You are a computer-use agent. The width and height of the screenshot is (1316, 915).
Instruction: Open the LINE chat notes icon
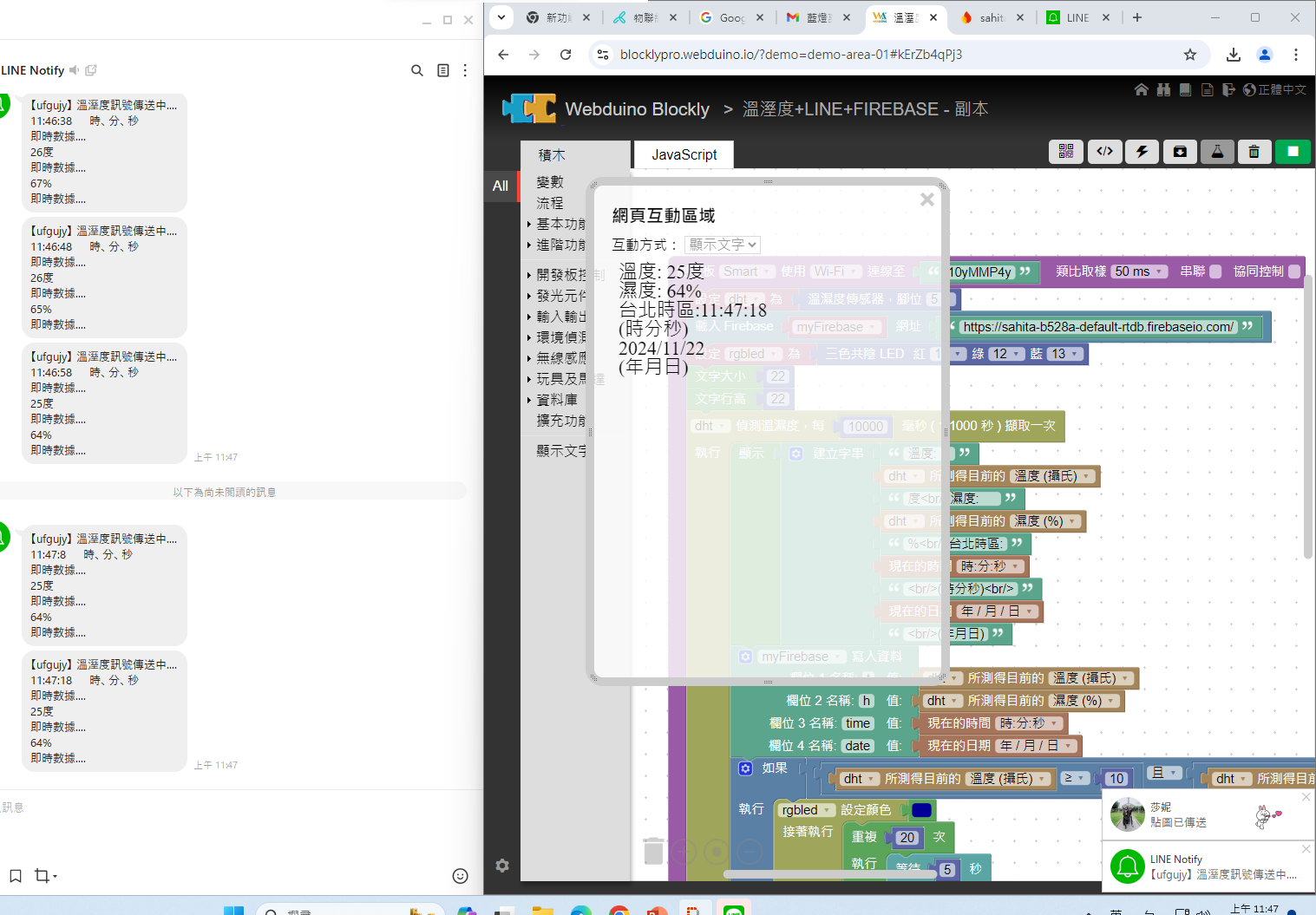click(x=443, y=70)
